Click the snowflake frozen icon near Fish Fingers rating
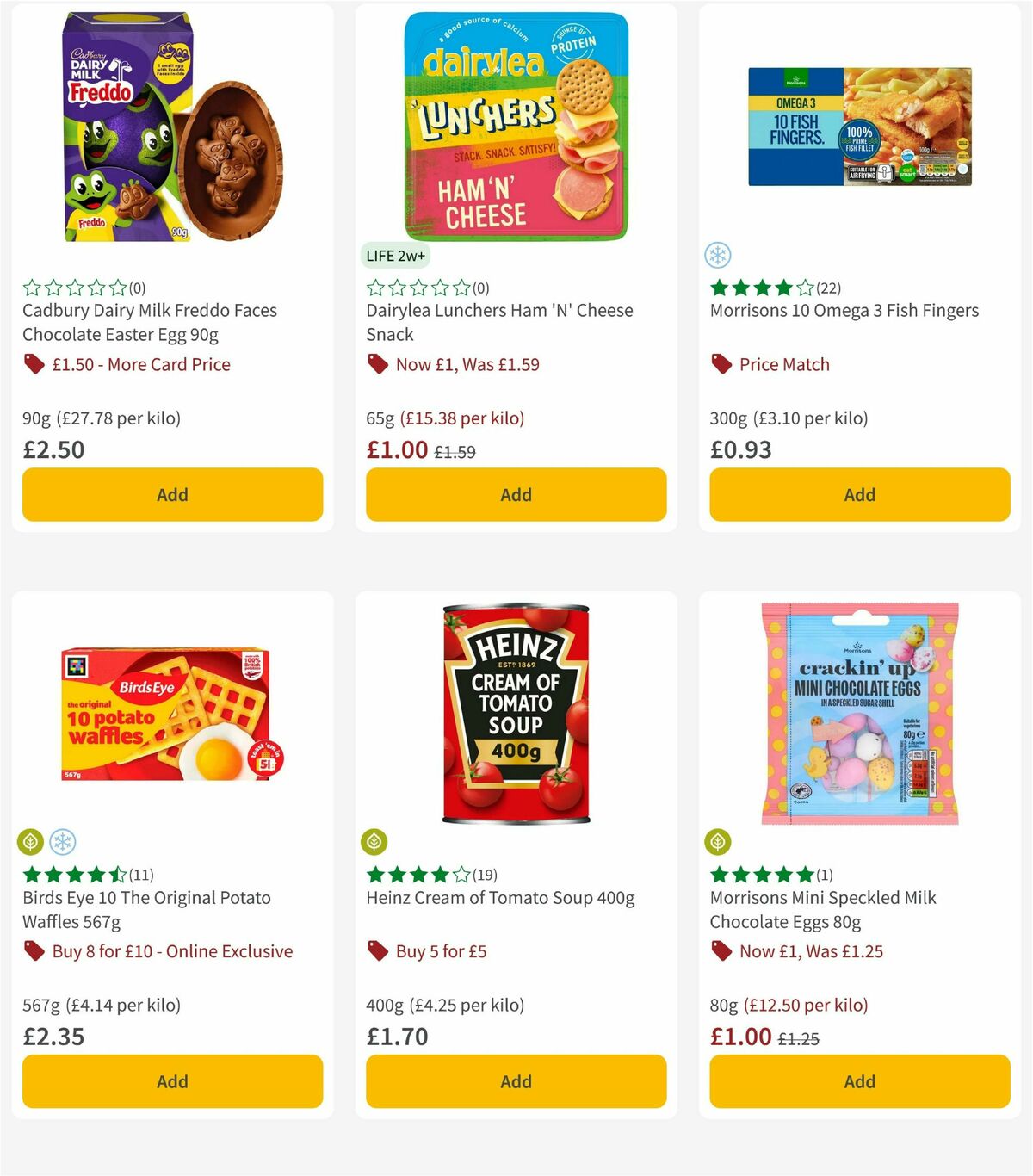Image resolution: width=1033 pixels, height=1176 pixels. [718, 256]
